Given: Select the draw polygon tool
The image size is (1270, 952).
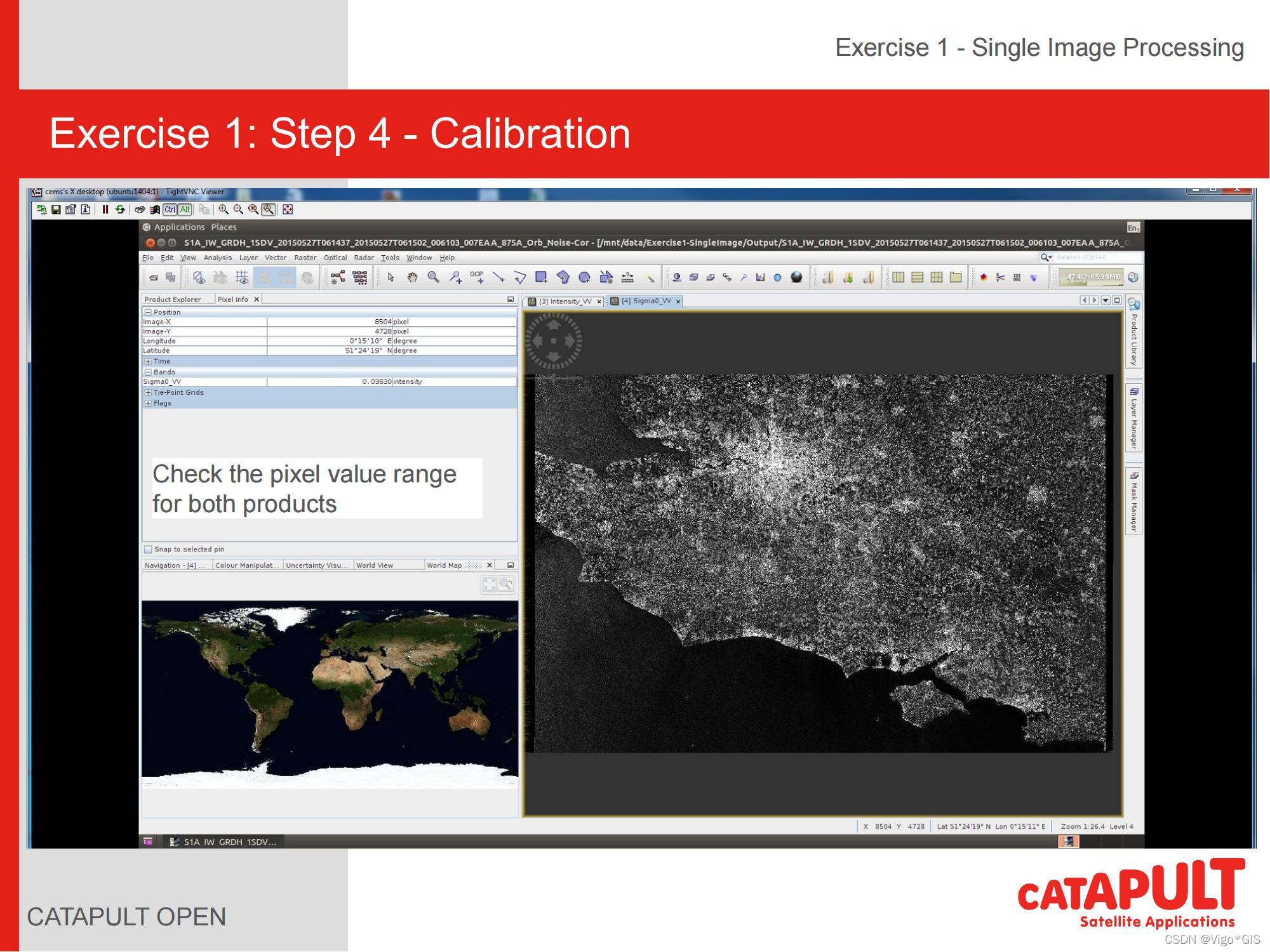Looking at the screenshot, I should click(563, 277).
